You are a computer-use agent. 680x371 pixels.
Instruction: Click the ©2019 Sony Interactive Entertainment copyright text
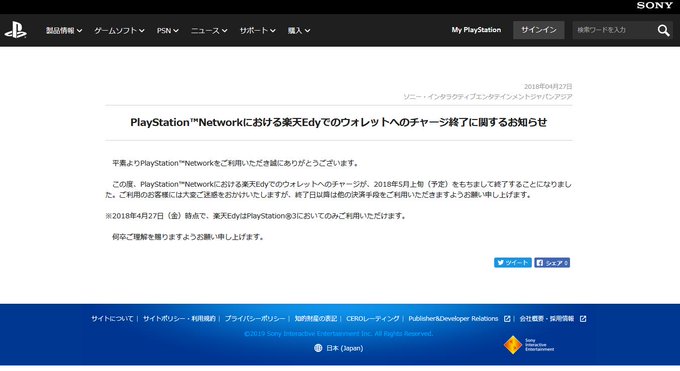tap(338, 334)
